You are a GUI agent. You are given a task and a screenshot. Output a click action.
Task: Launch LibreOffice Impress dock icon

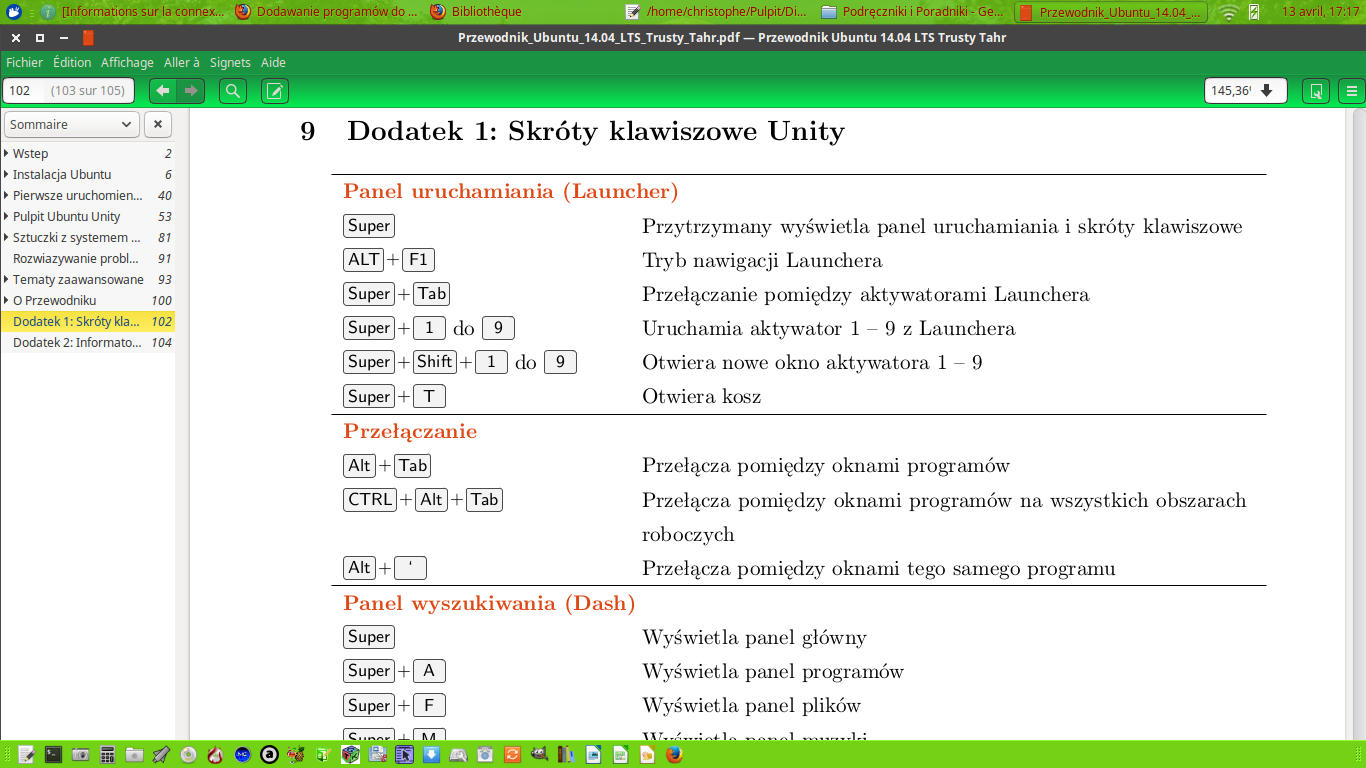click(x=647, y=754)
